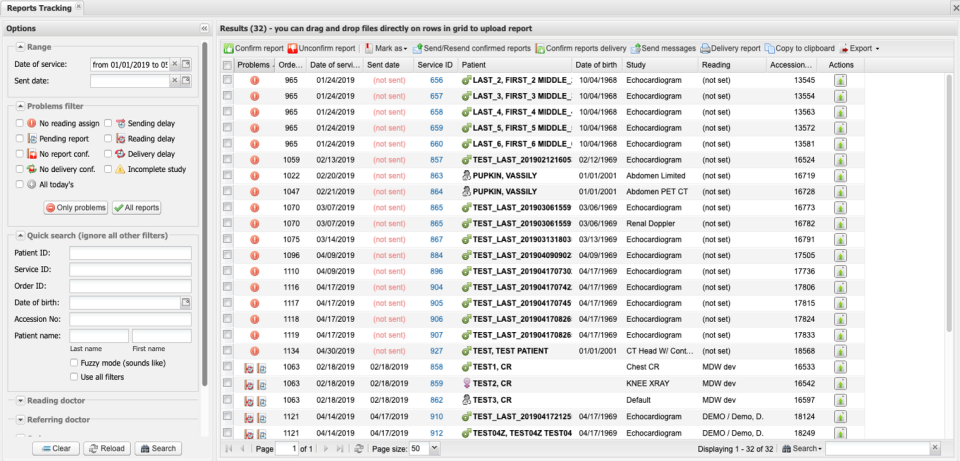Click problem alert icon in Service 927 row
Image resolution: width=960 pixels, height=461 pixels.
(255, 351)
